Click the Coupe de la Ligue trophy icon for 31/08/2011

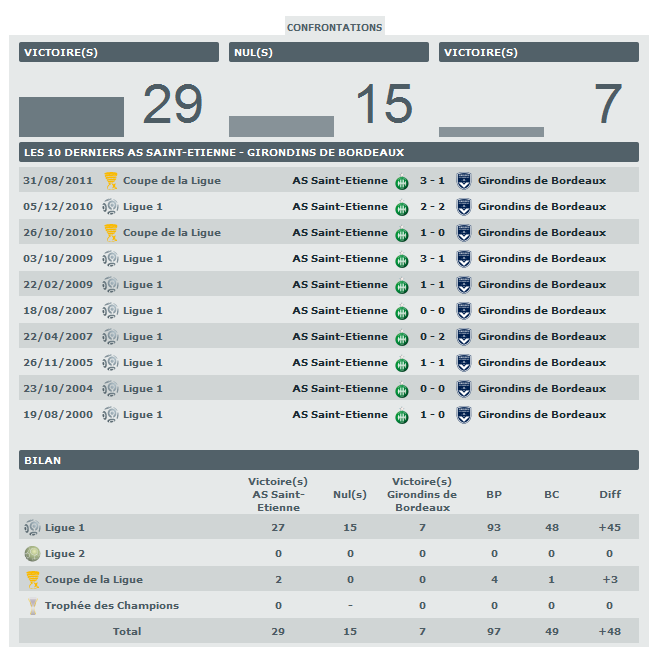click(x=111, y=181)
